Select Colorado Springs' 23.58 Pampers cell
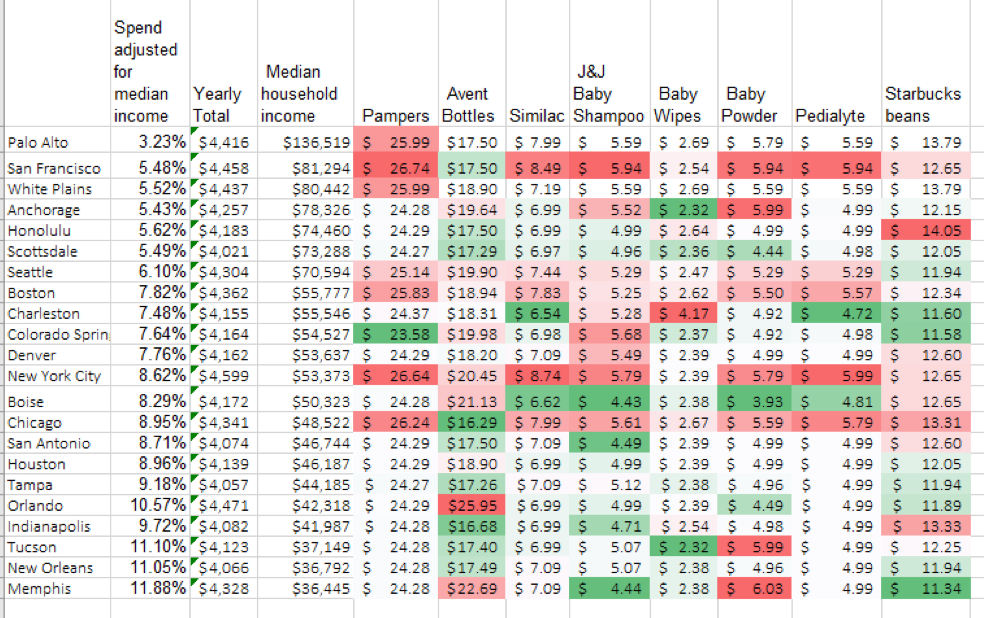Image resolution: width=984 pixels, height=618 pixels. coord(396,334)
